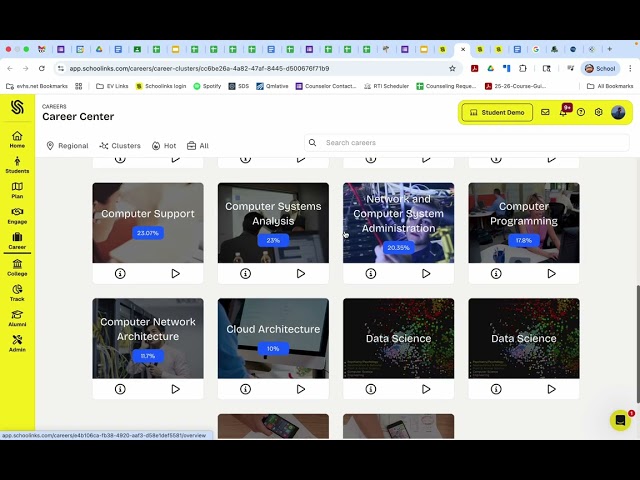Reload the page in browser

42,68
